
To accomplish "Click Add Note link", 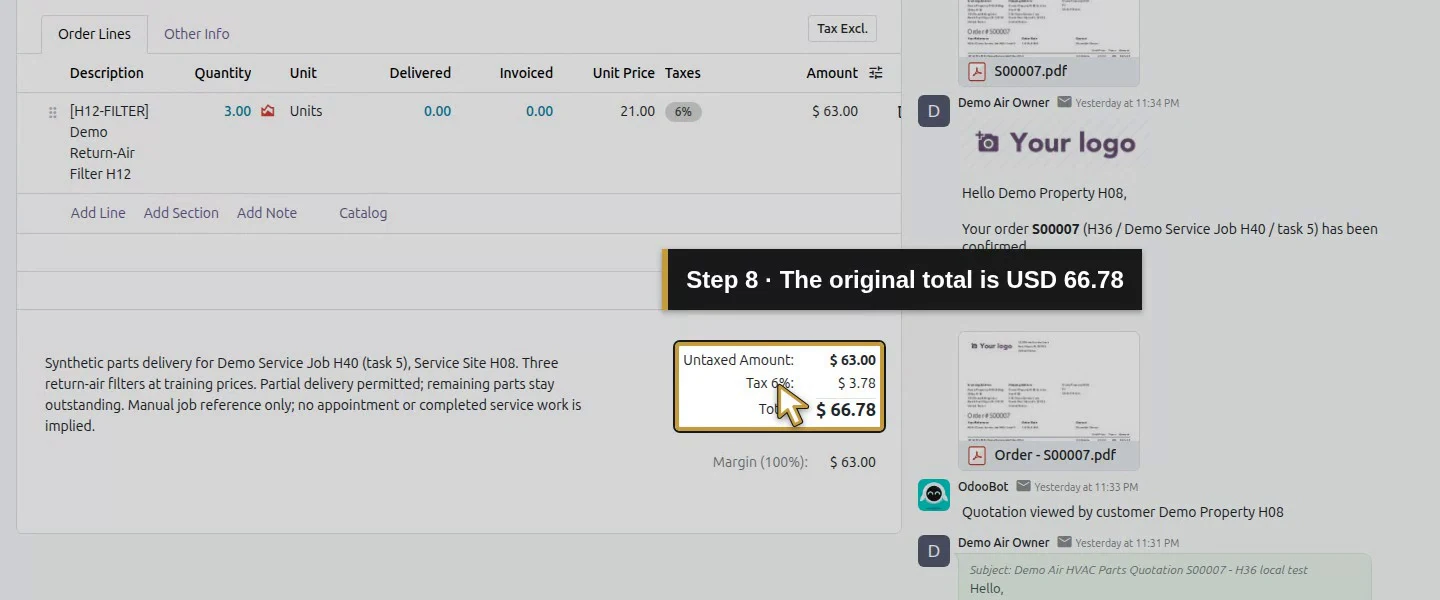I will click(267, 213).
